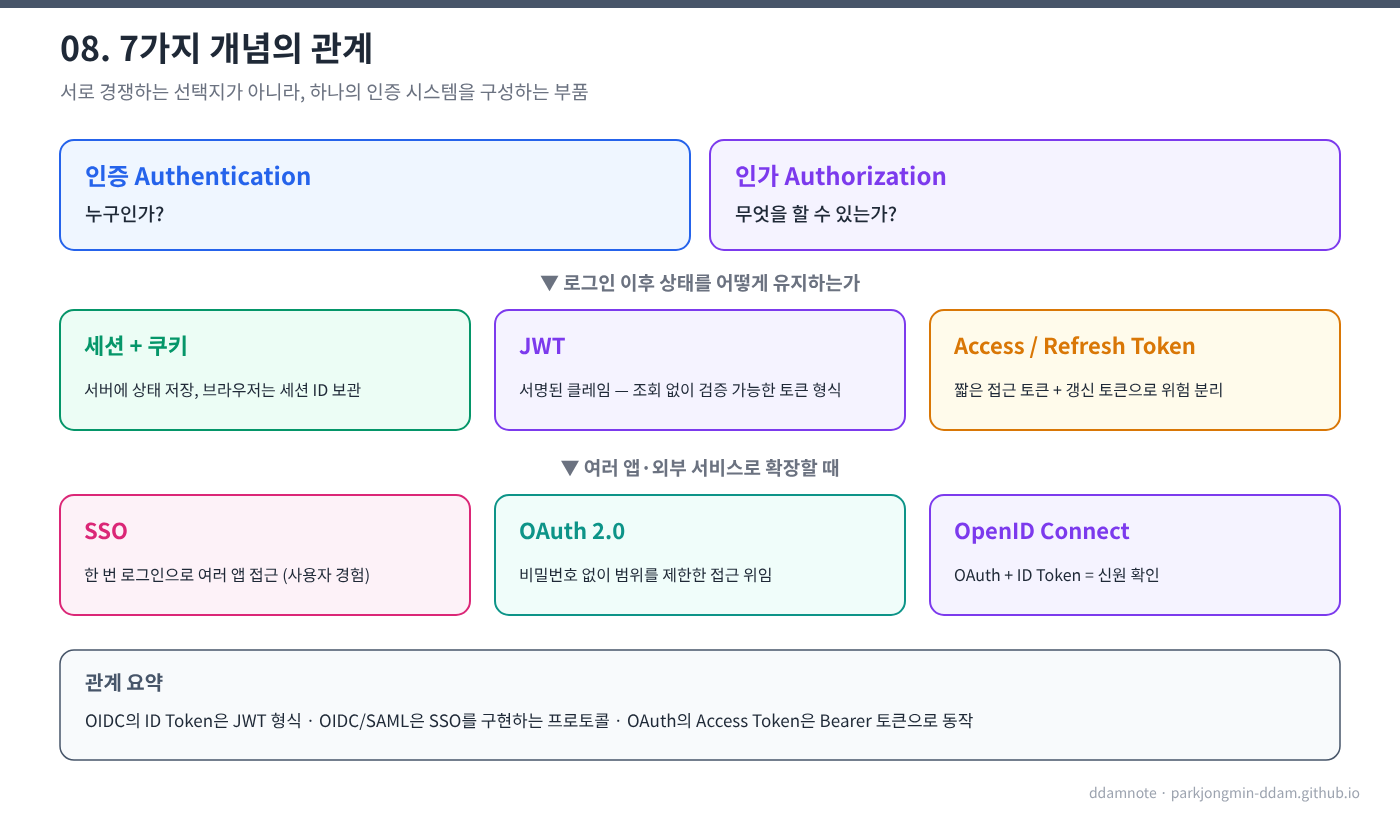The image size is (1400, 820).
Task: Select the '인증 Authentication' card heading
Action: coord(198,176)
